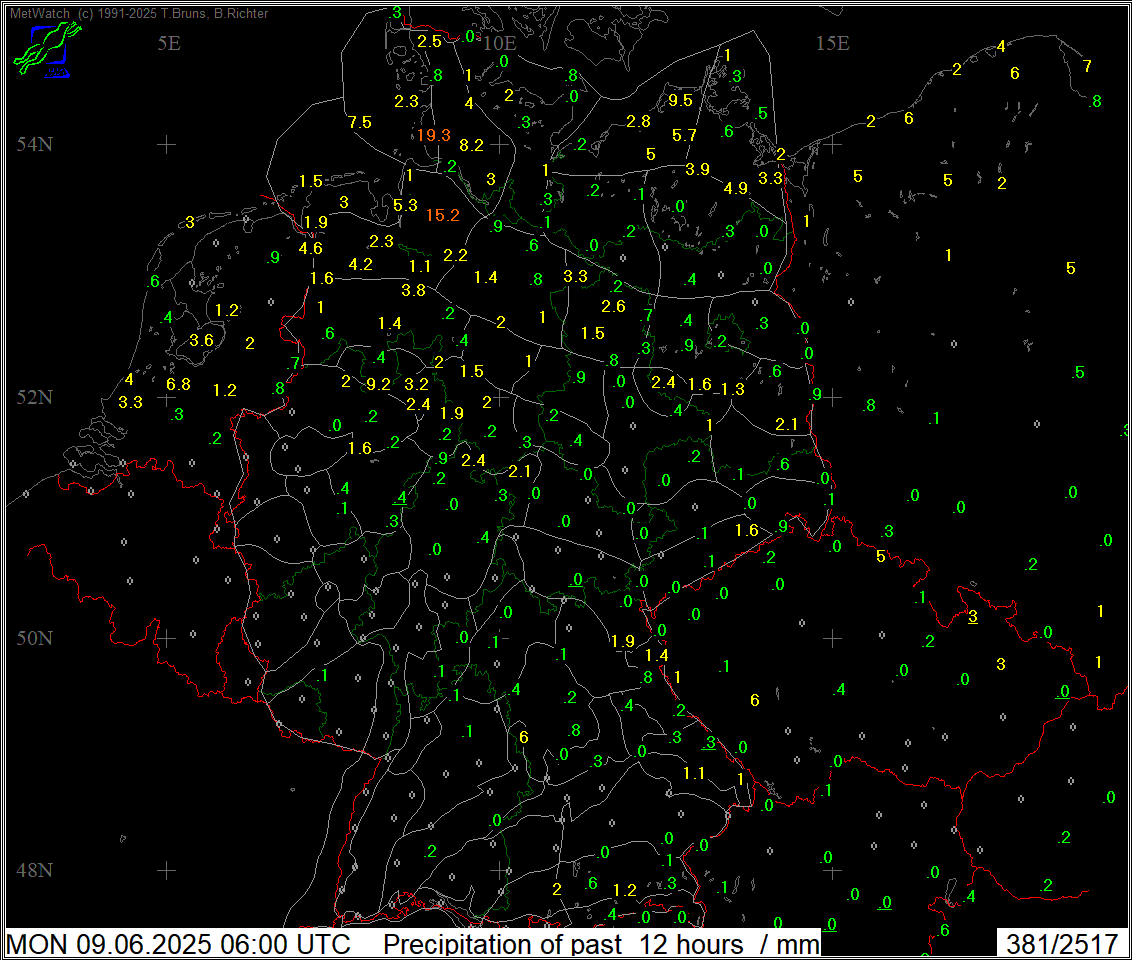1132x960 pixels.
Task: Select the 7.5 value in the North Sea
Action: point(360,122)
